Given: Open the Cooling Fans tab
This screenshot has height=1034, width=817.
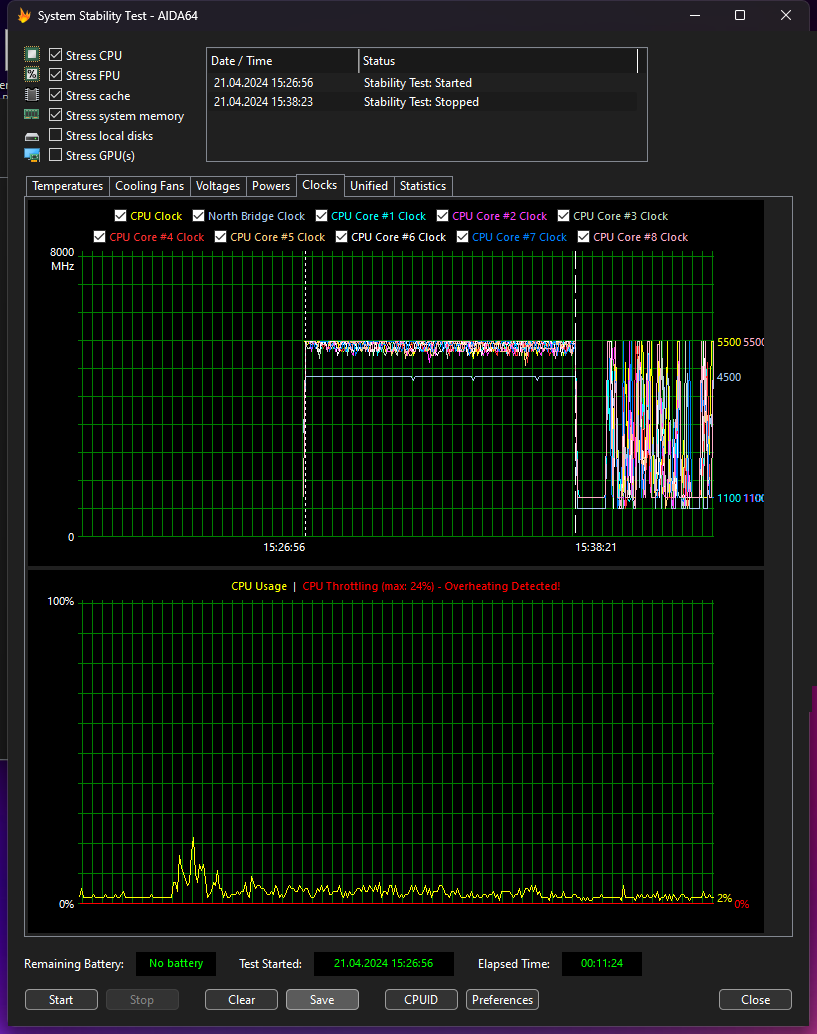Looking at the screenshot, I should pos(149,186).
